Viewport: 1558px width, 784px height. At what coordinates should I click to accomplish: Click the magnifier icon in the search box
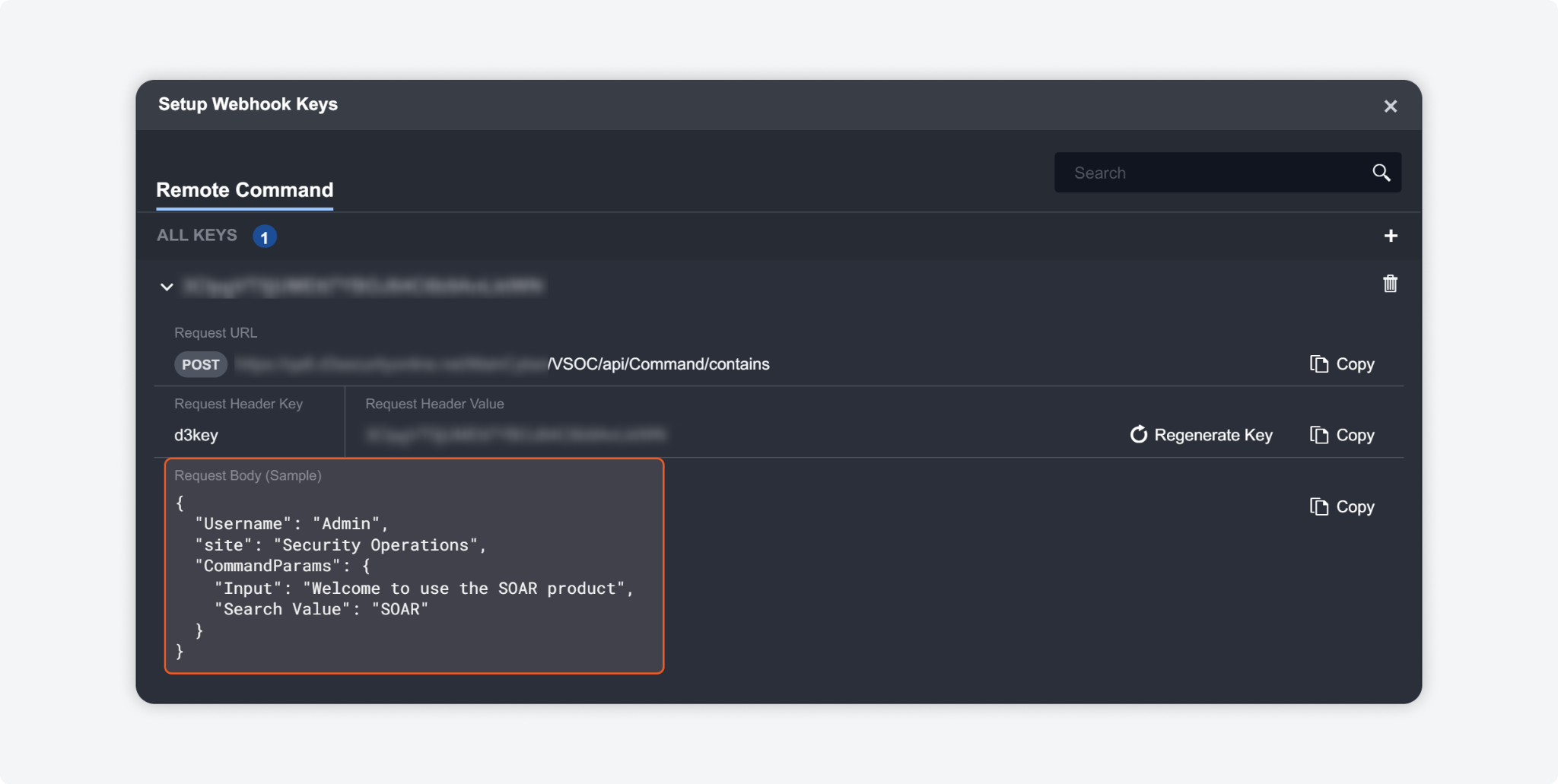pos(1381,173)
